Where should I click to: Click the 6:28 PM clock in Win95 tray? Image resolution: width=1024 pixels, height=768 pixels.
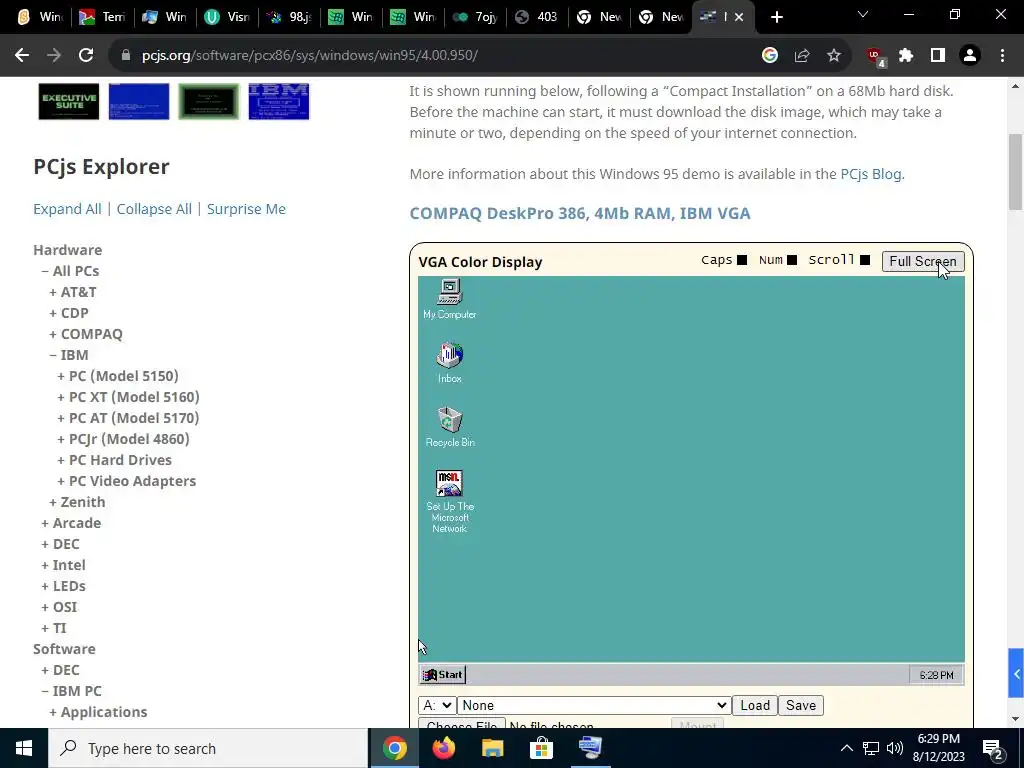click(x=936, y=675)
